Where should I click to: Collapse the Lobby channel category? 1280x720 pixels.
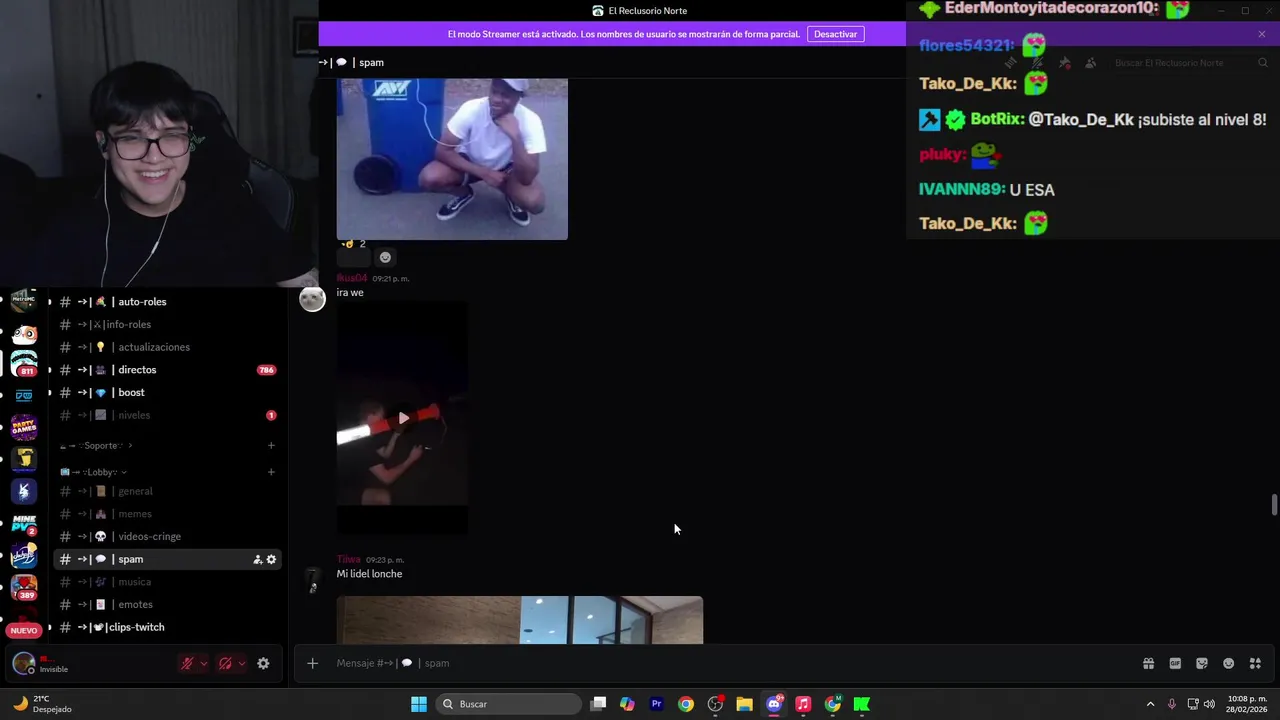93,472
